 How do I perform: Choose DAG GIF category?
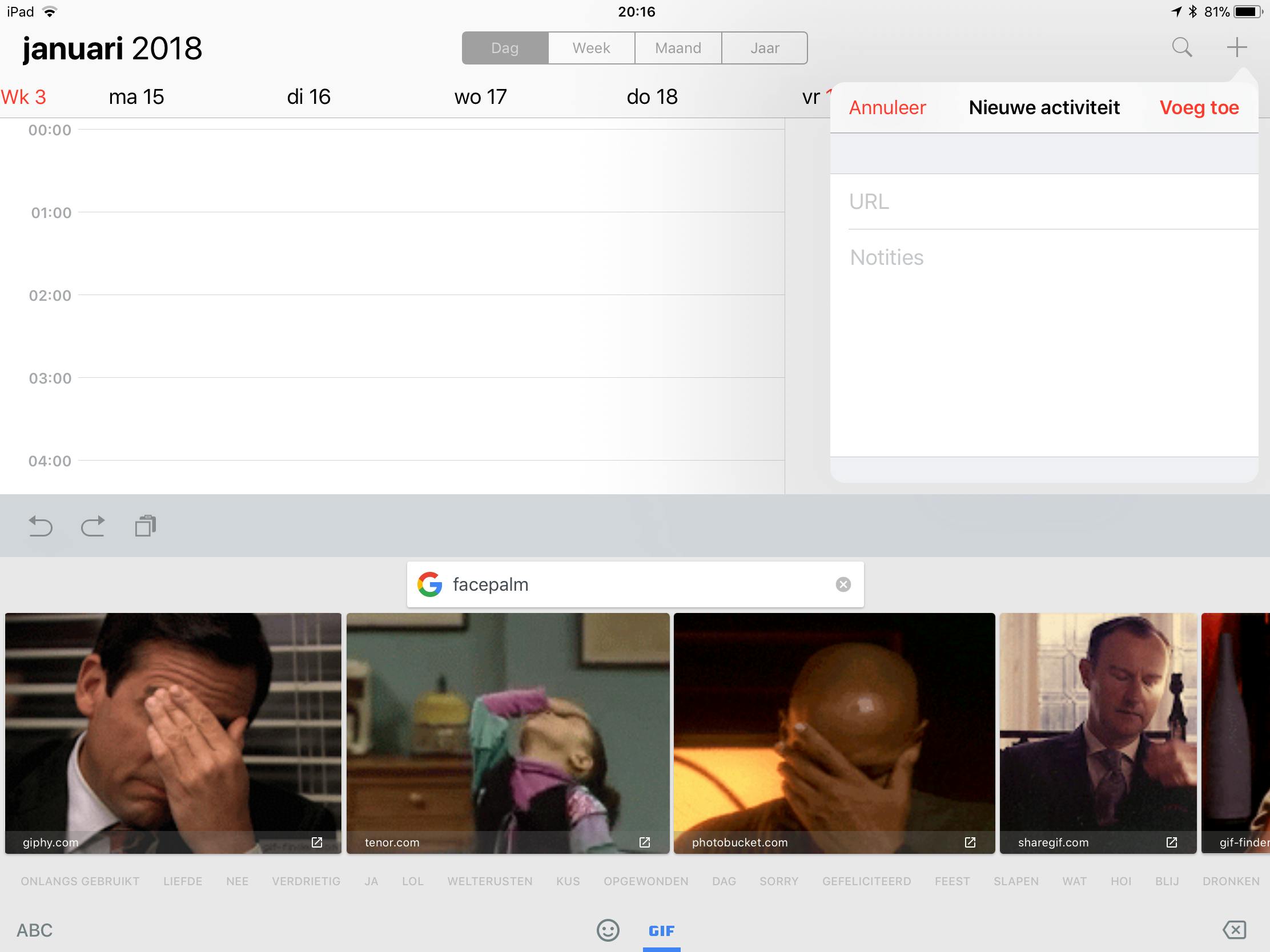pyautogui.click(x=724, y=881)
